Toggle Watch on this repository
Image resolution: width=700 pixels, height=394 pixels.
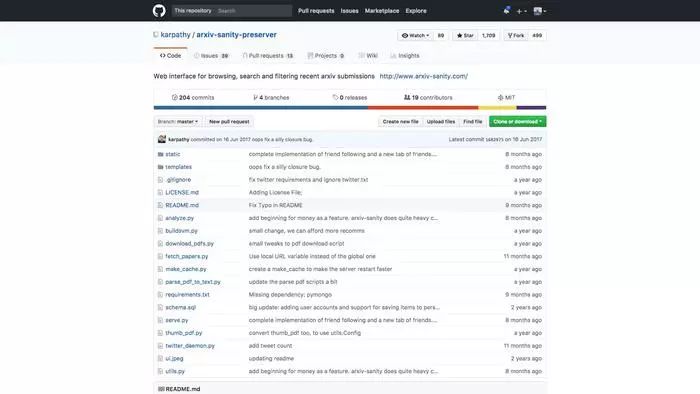[x=415, y=35]
